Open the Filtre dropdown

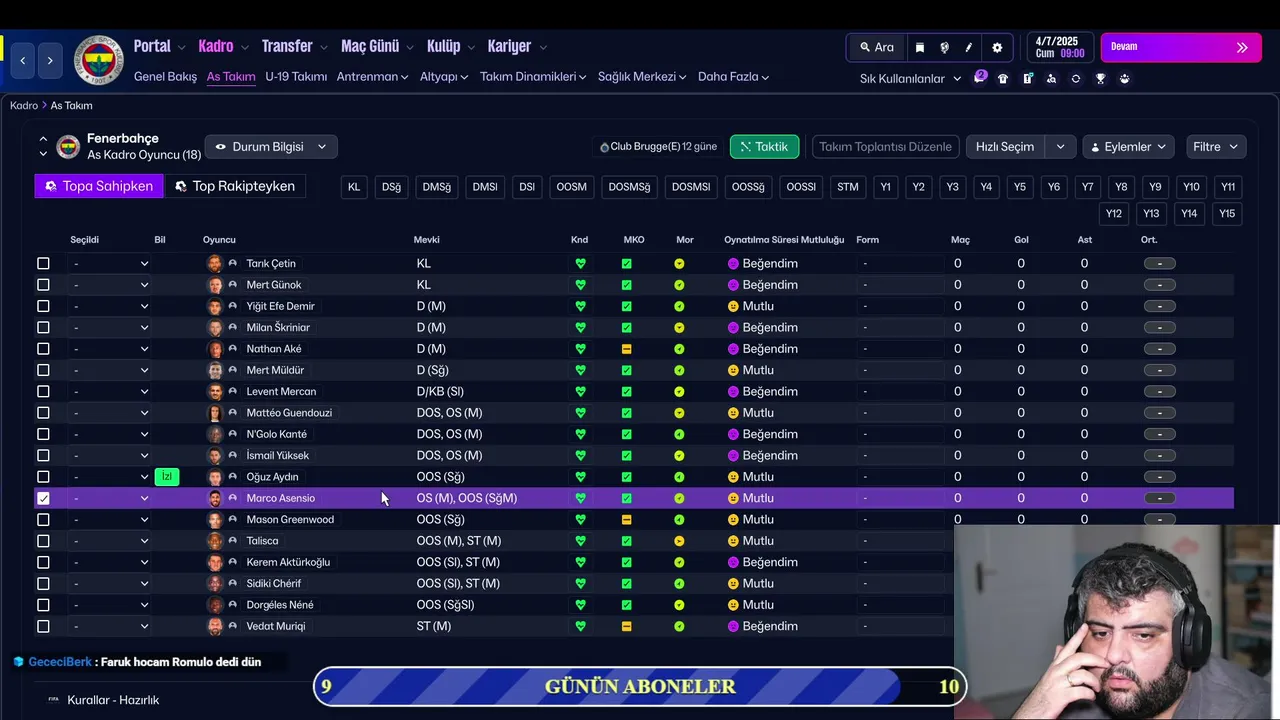click(x=1215, y=147)
